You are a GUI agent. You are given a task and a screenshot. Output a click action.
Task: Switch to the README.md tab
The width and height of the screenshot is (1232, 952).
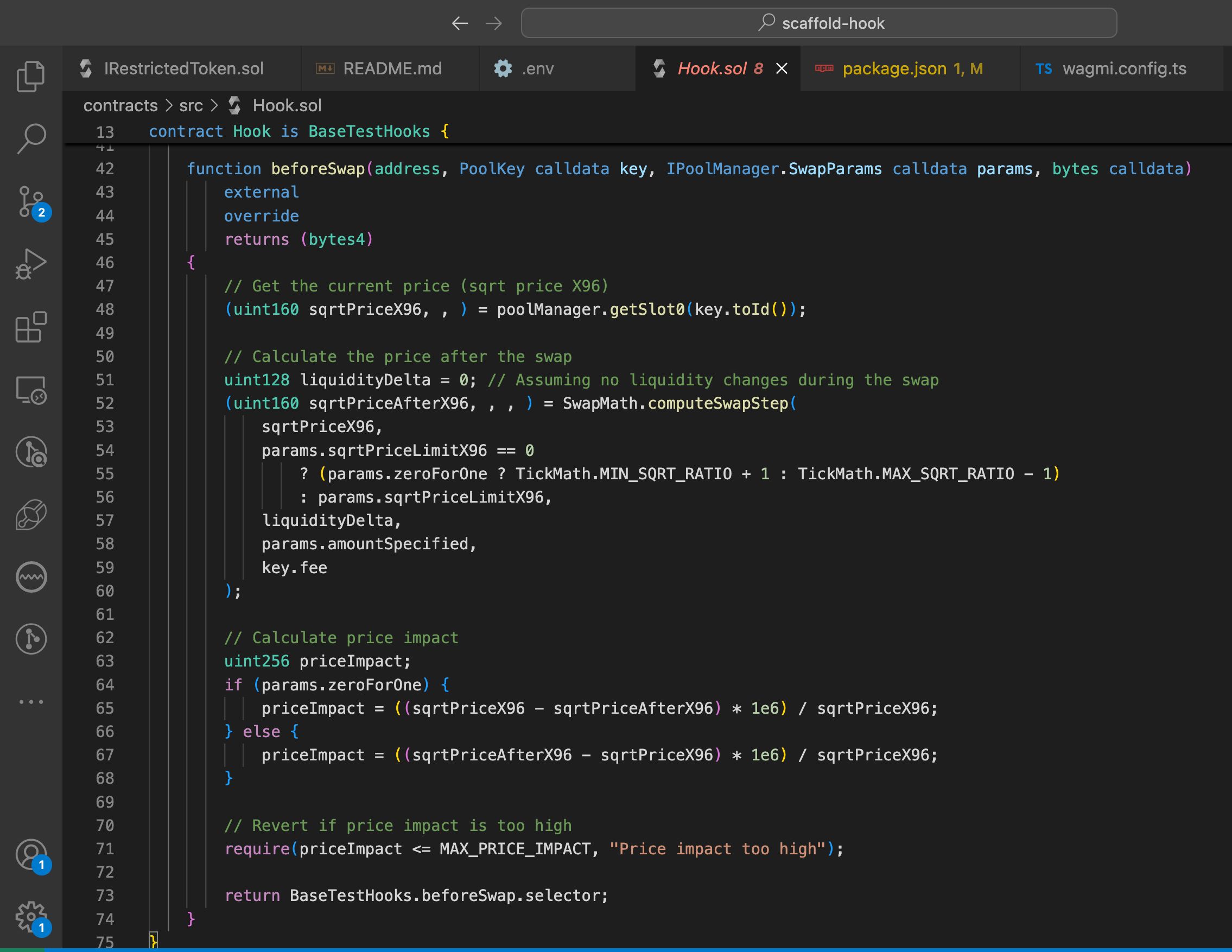pos(390,68)
